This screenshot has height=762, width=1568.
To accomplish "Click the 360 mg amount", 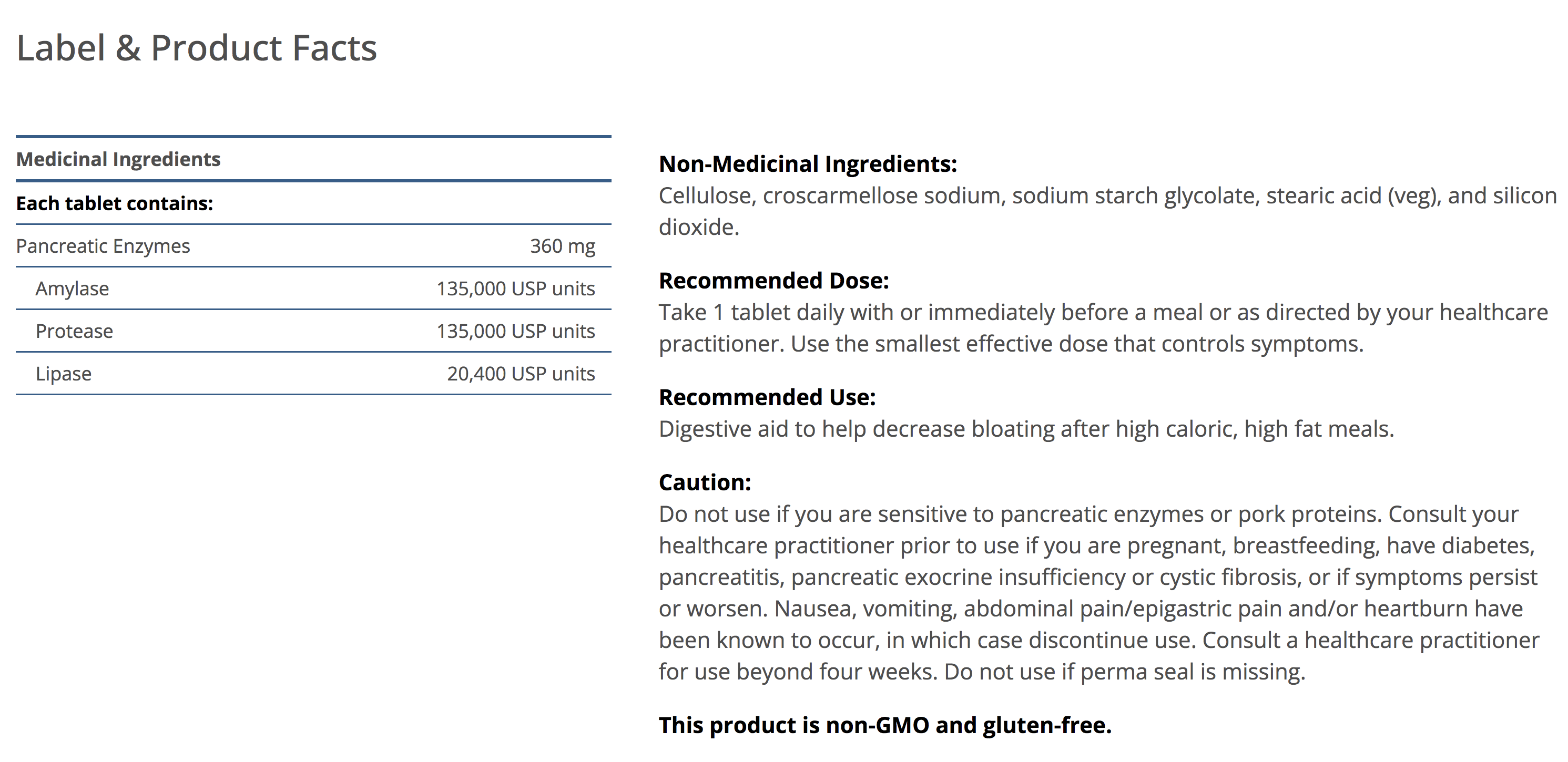I will click(x=562, y=246).
